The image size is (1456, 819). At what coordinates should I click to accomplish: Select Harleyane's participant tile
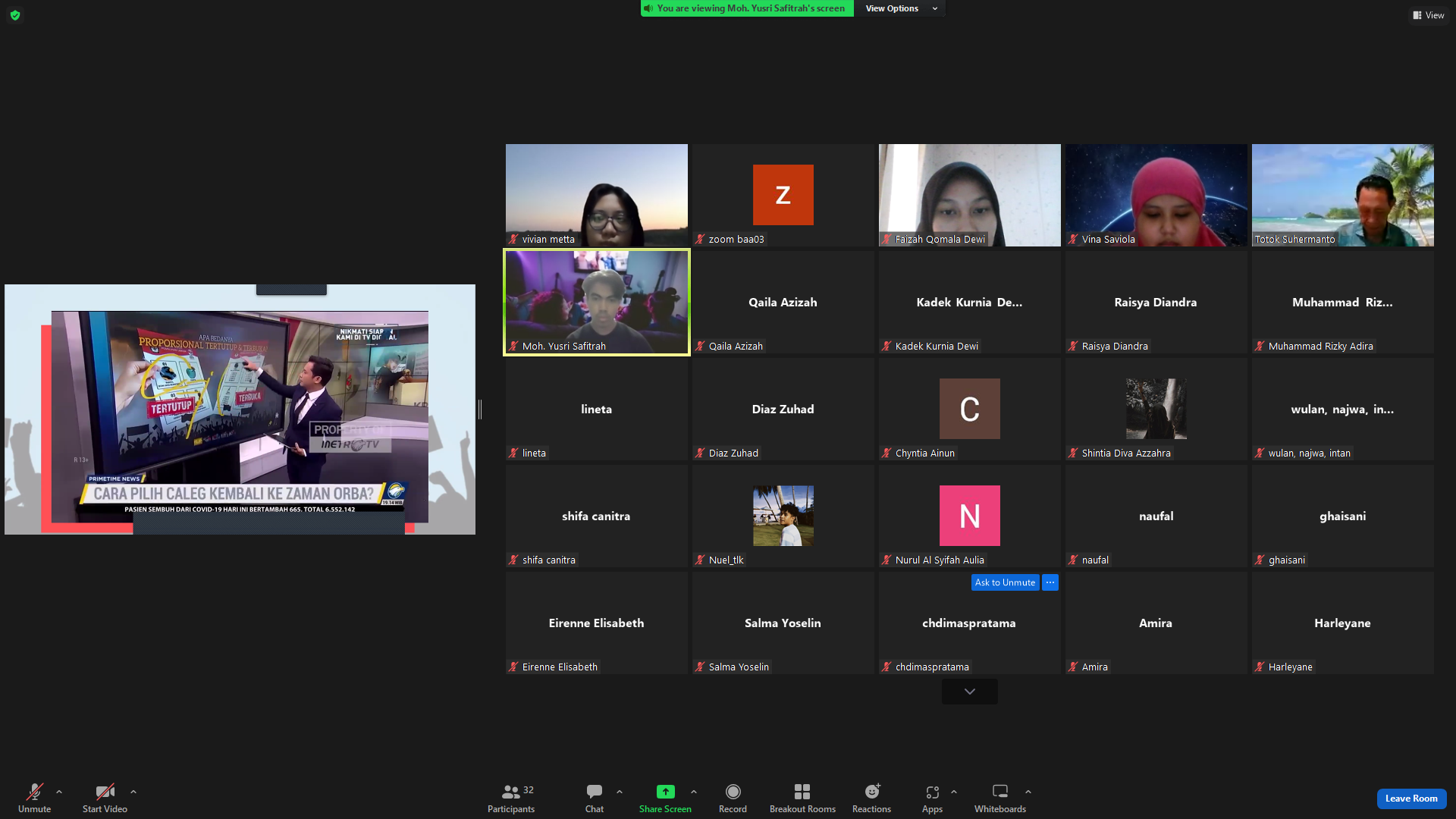tap(1343, 623)
